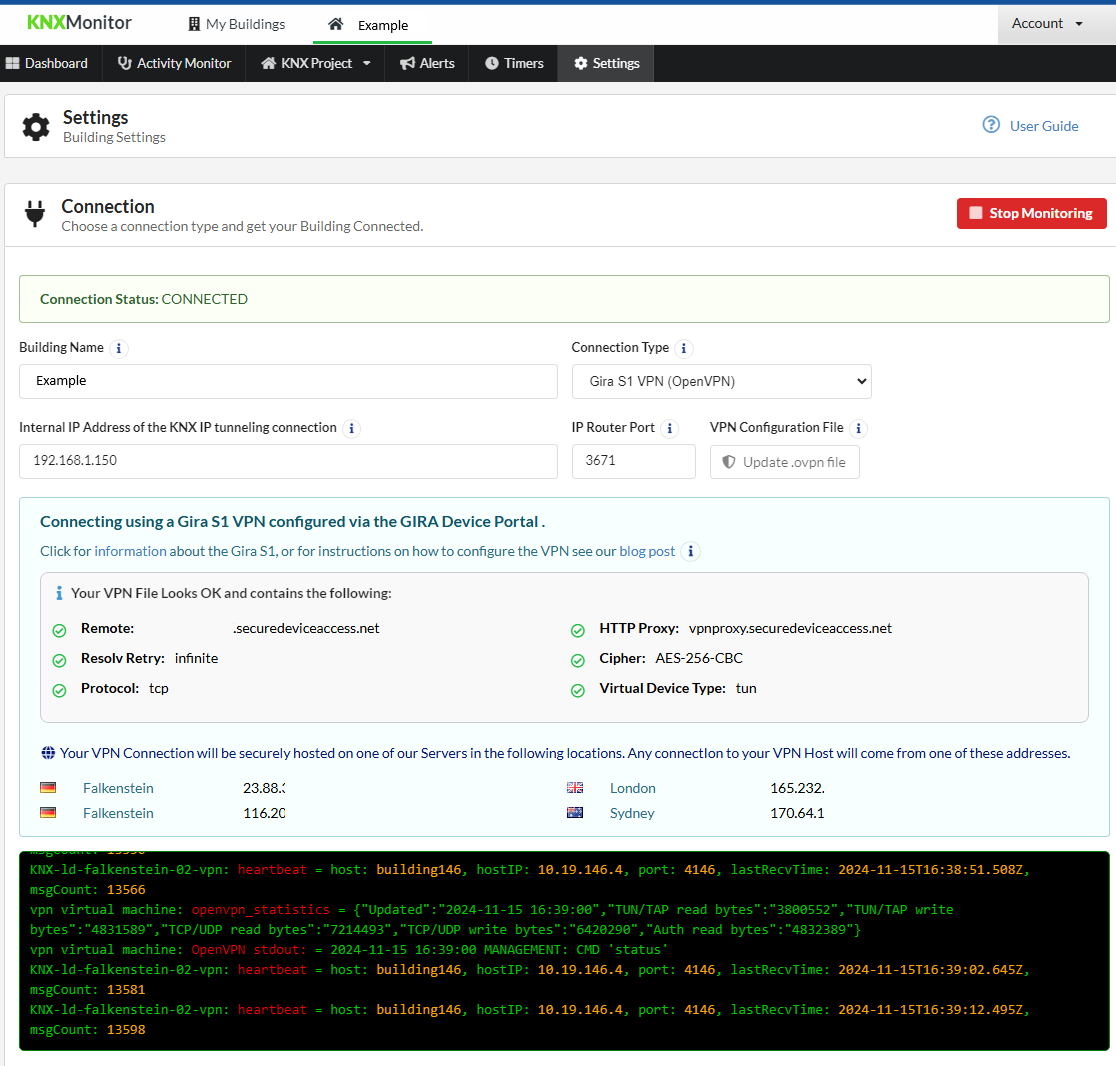
Task: Click the green check icon beside Resolv Retry
Action: coord(60,660)
